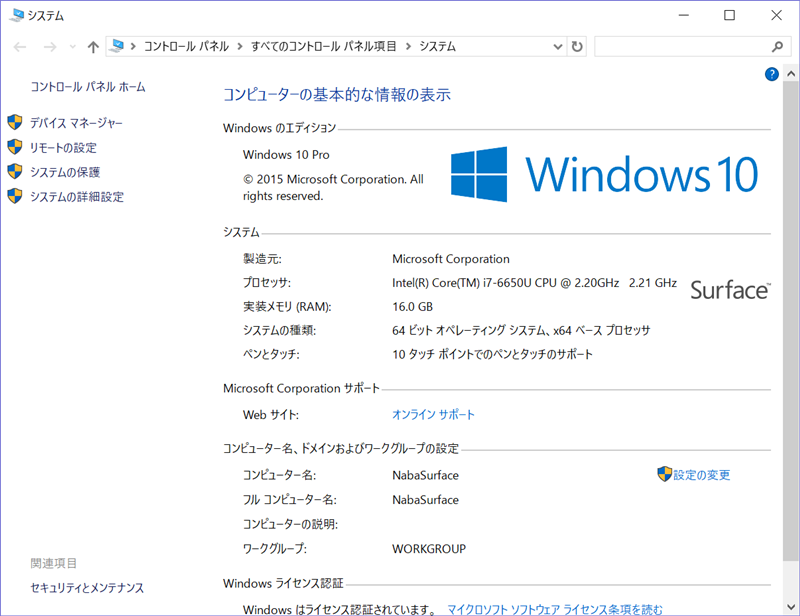Click the magnifier search icon
The width and height of the screenshot is (800, 616).
[x=778, y=46]
